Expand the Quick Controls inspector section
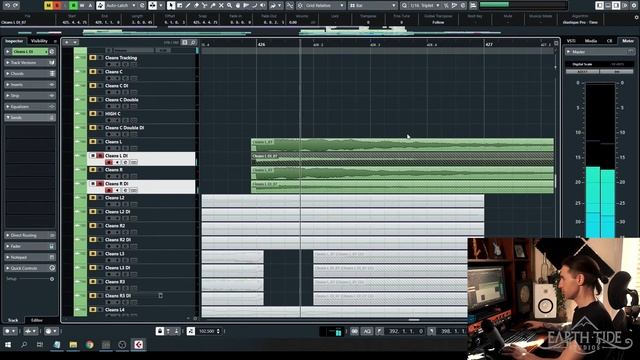This screenshot has height=360, width=640. (x=30, y=268)
